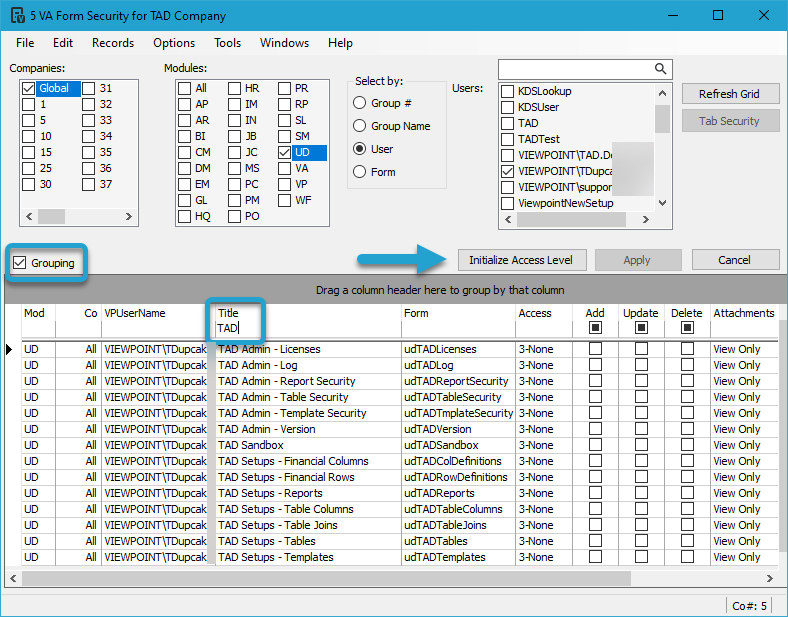Click the Apply button
Screen dimensions: 788x617
(x=638, y=260)
